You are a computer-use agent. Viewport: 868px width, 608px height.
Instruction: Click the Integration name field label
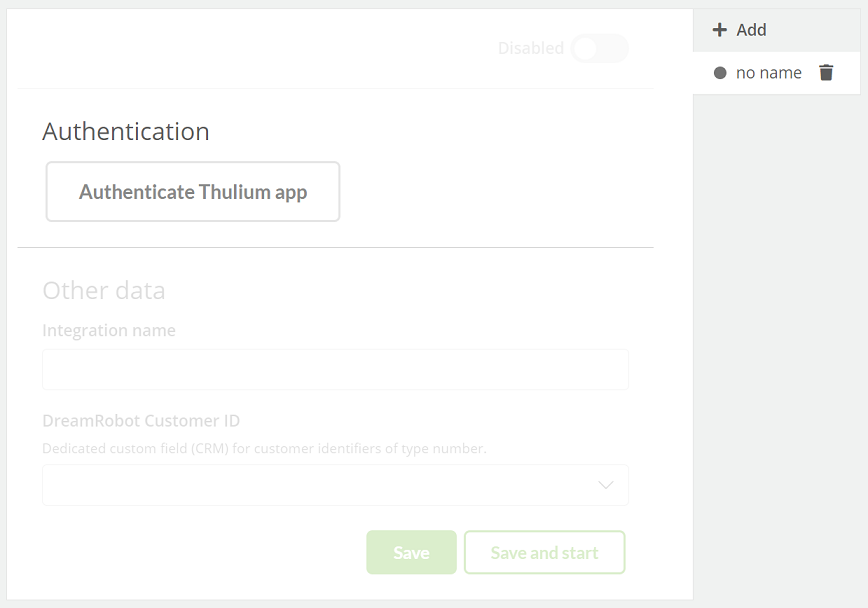pyautogui.click(x=109, y=330)
